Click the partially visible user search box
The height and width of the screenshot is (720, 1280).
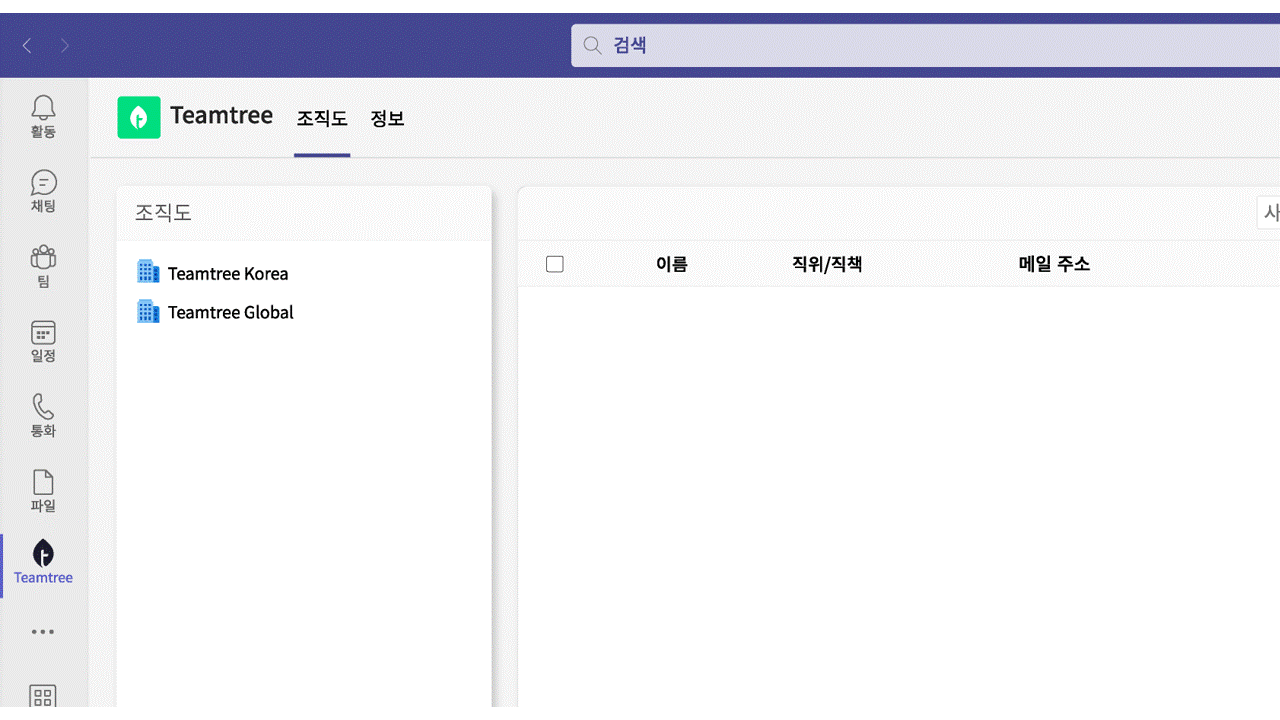[1268, 212]
